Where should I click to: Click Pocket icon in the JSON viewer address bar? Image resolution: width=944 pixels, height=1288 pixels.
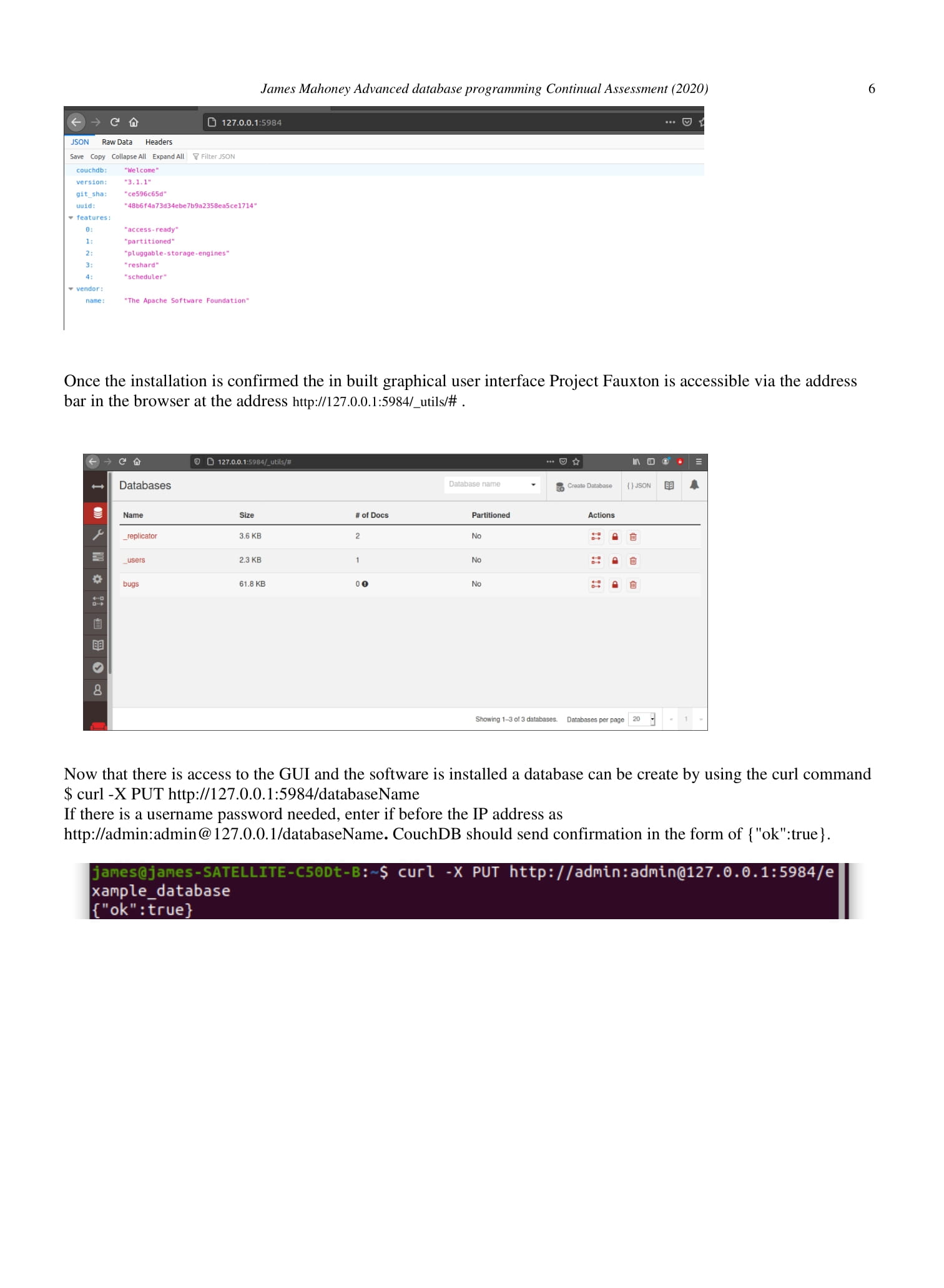[x=687, y=122]
